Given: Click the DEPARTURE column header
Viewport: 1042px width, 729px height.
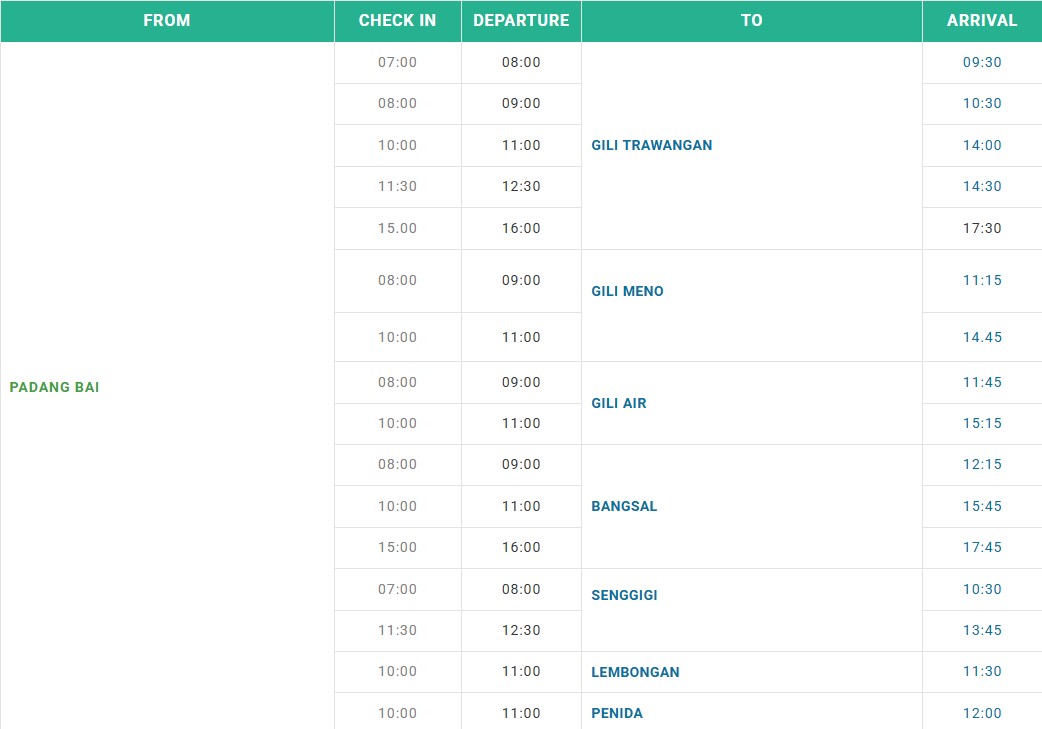Looking at the screenshot, I should [x=521, y=20].
